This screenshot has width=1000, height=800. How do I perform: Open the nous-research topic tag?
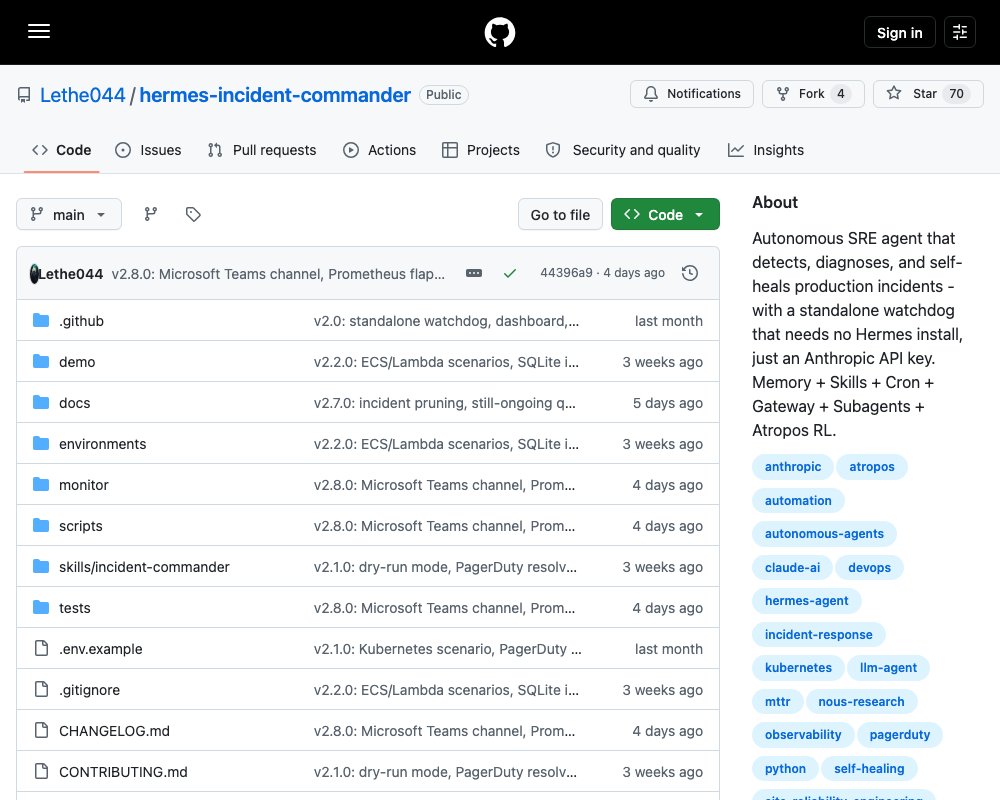click(x=862, y=701)
